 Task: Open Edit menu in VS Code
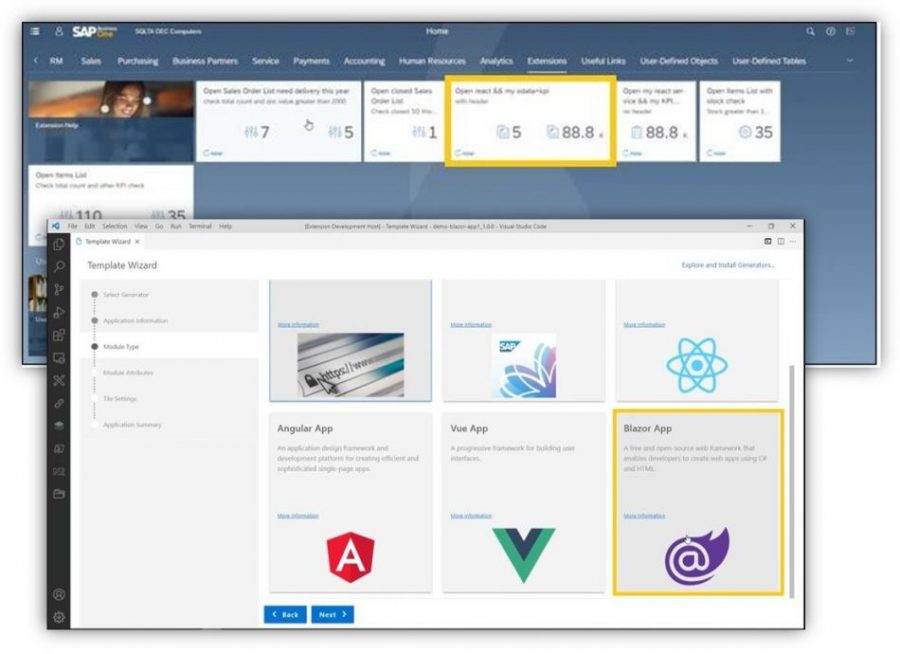coord(90,226)
